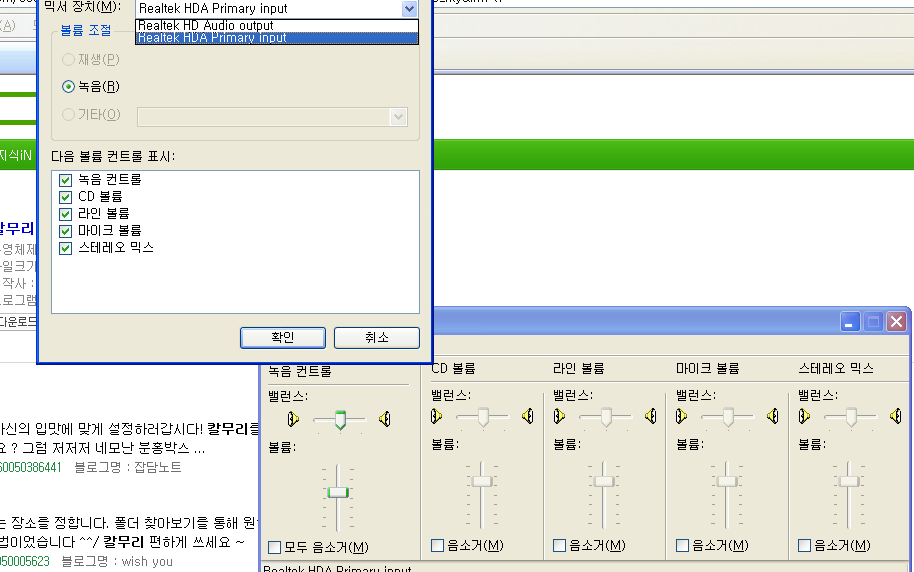The height and width of the screenshot is (572, 914).
Task: Minimize the recording control mixer window
Action: [x=850, y=321]
